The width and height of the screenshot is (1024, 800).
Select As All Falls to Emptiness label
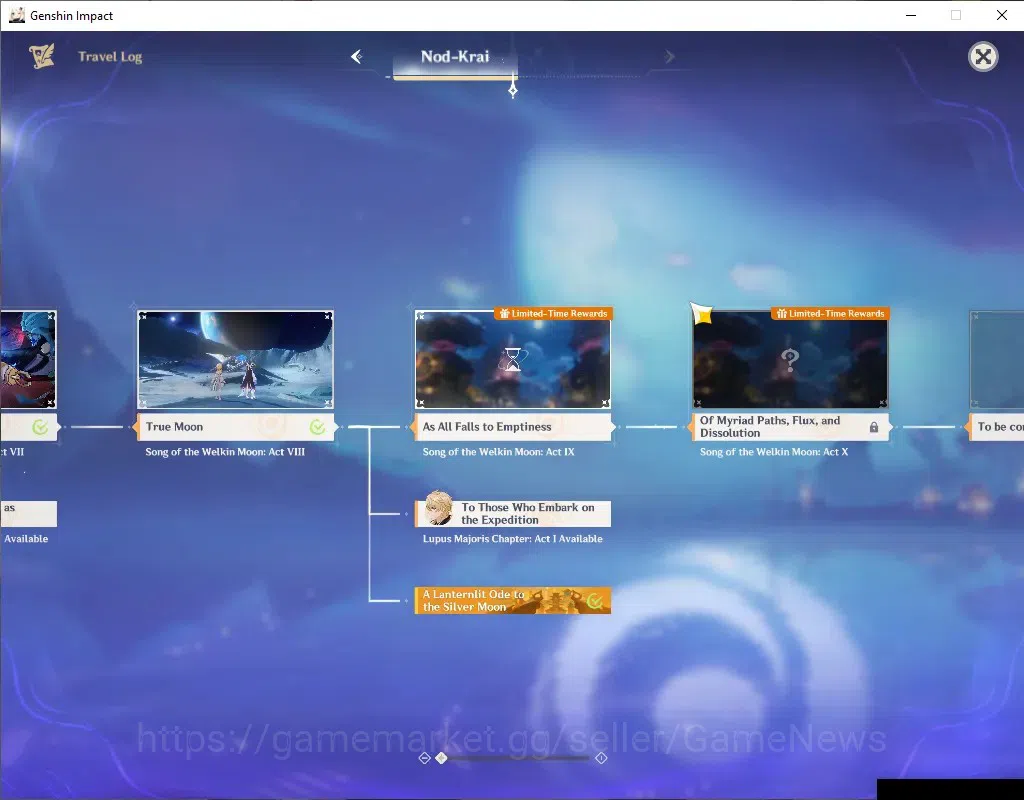(x=513, y=427)
